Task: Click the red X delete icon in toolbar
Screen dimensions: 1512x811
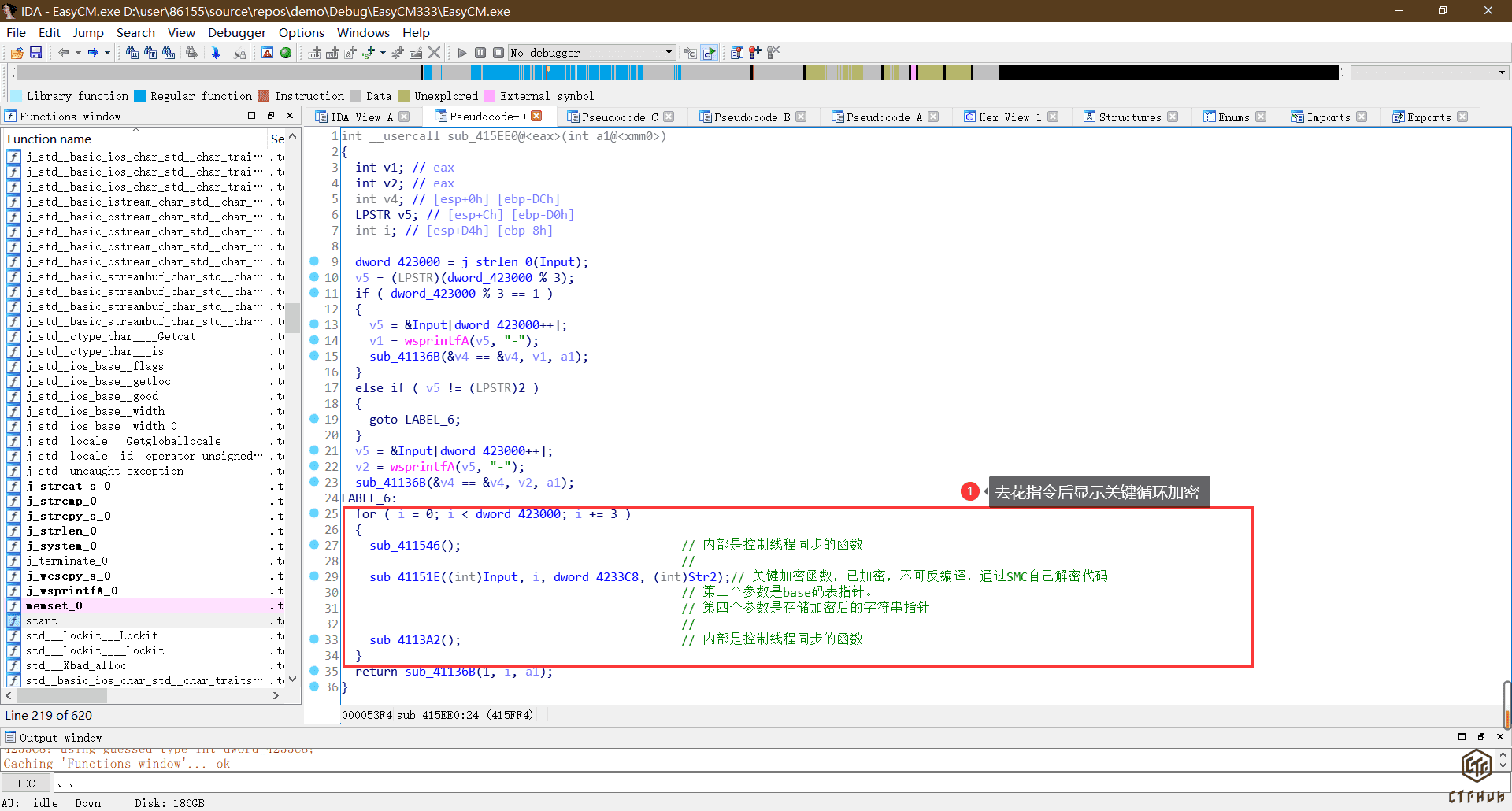Action: point(434,53)
